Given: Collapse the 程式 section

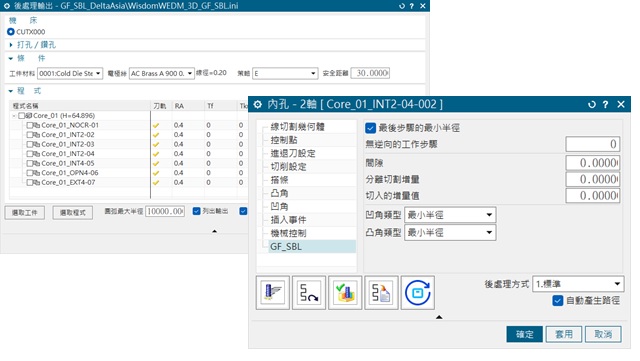Looking at the screenshot, I should 11,91.
